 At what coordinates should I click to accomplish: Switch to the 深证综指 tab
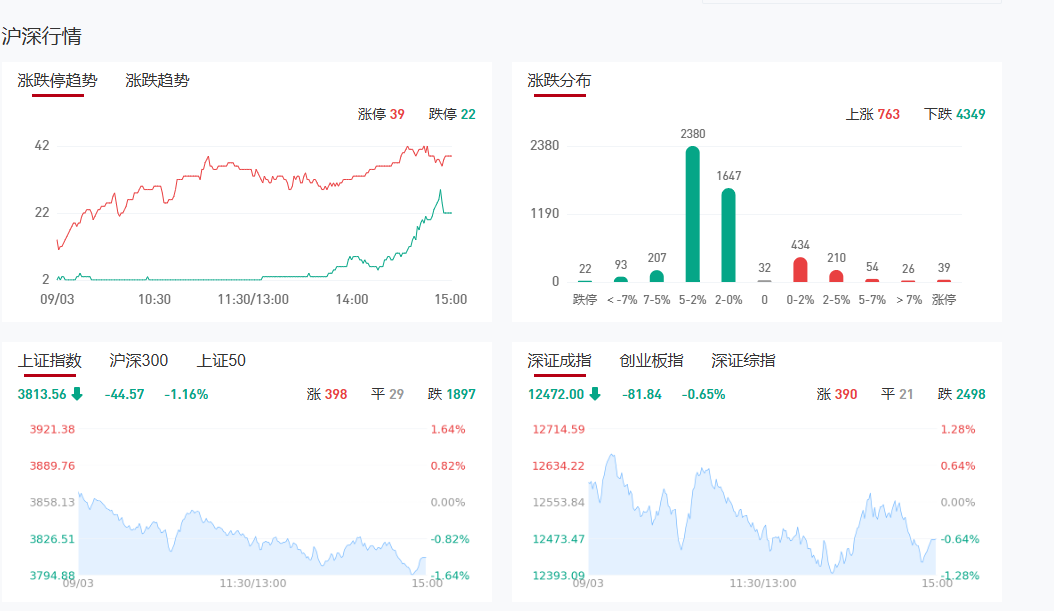(x=743, y=361)
